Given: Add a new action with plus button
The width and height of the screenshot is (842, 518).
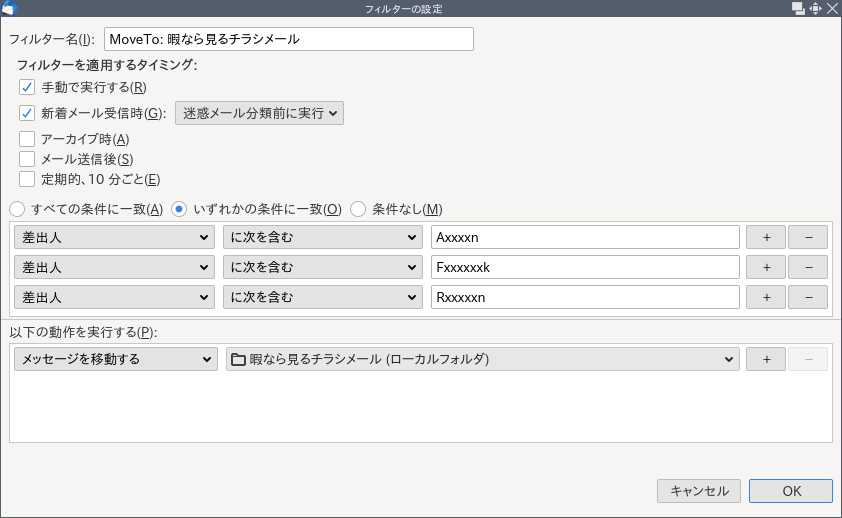Looking at the screenshot, I should click(x=766, y=359).
